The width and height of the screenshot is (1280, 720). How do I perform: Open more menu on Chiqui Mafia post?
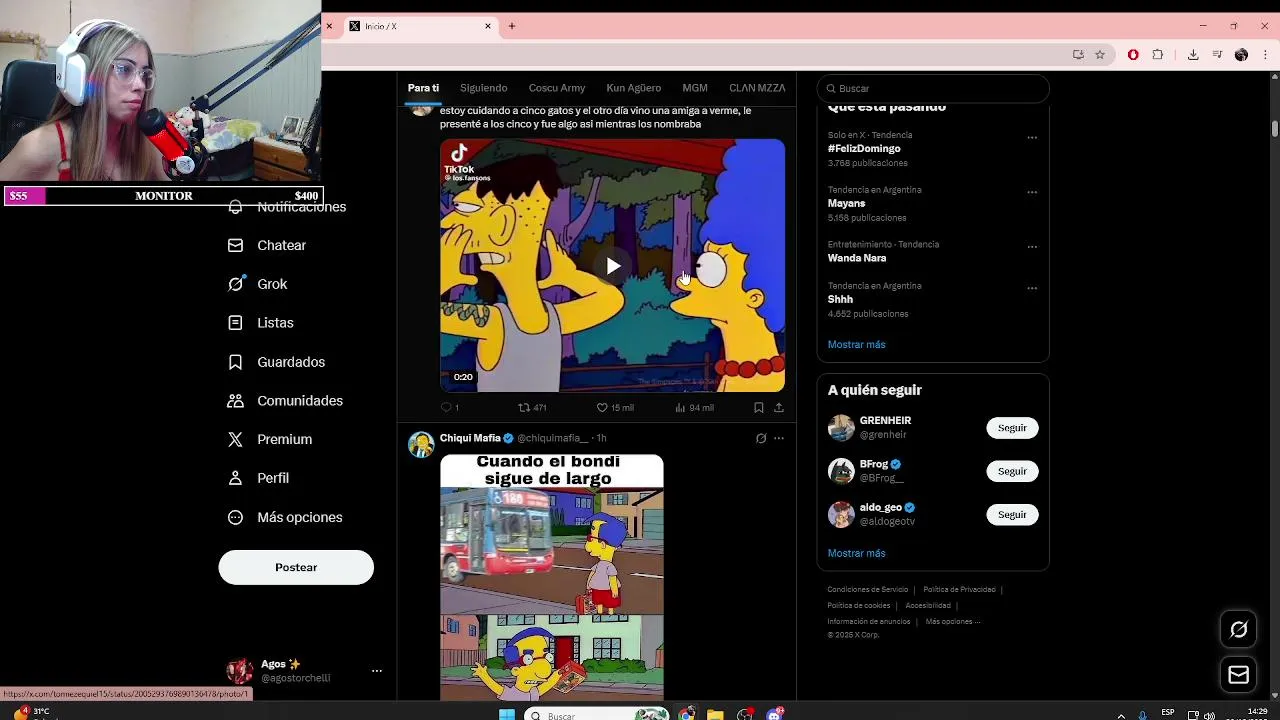point(779,438)
